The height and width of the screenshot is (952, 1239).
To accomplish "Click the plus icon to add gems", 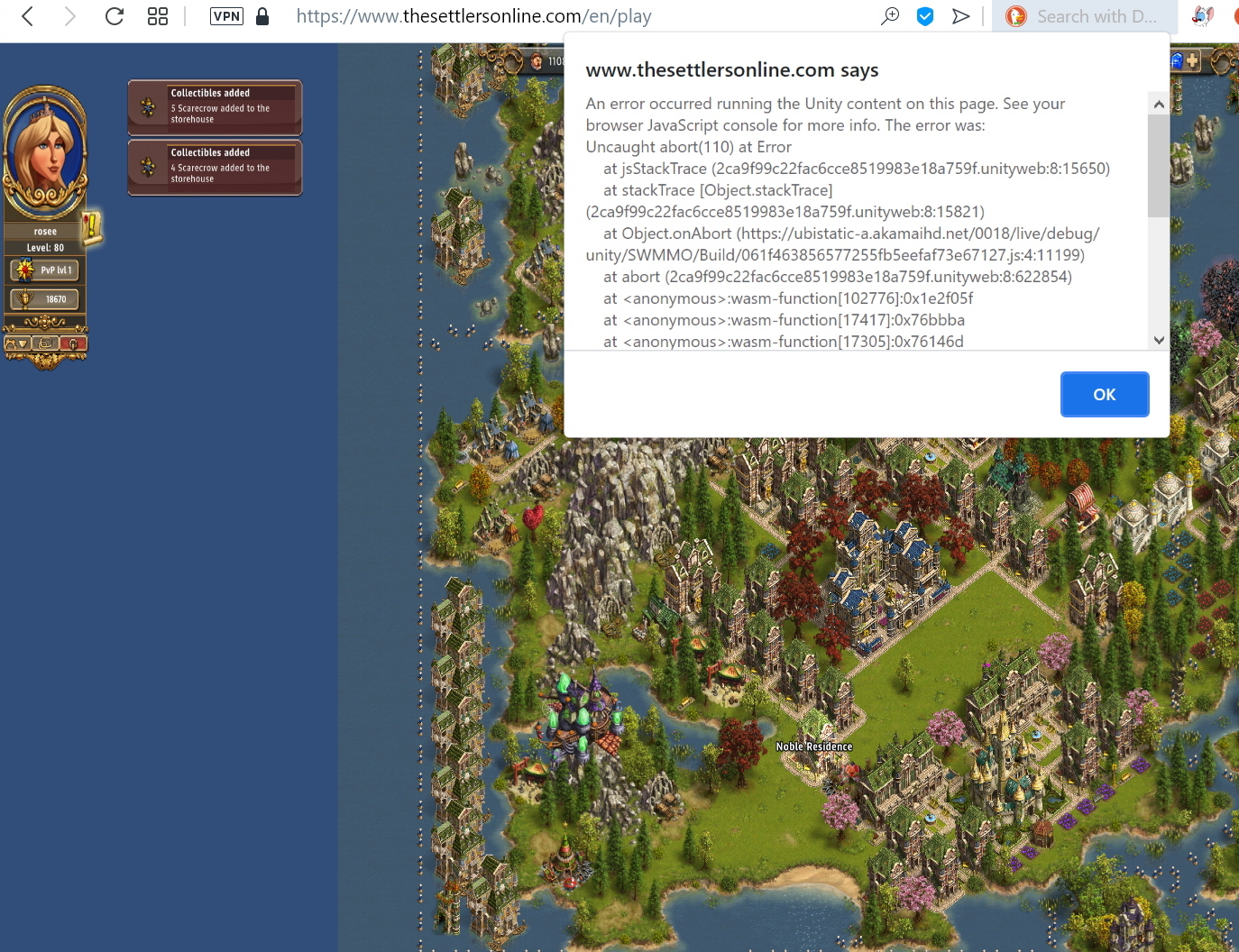I will [1192, 60].
